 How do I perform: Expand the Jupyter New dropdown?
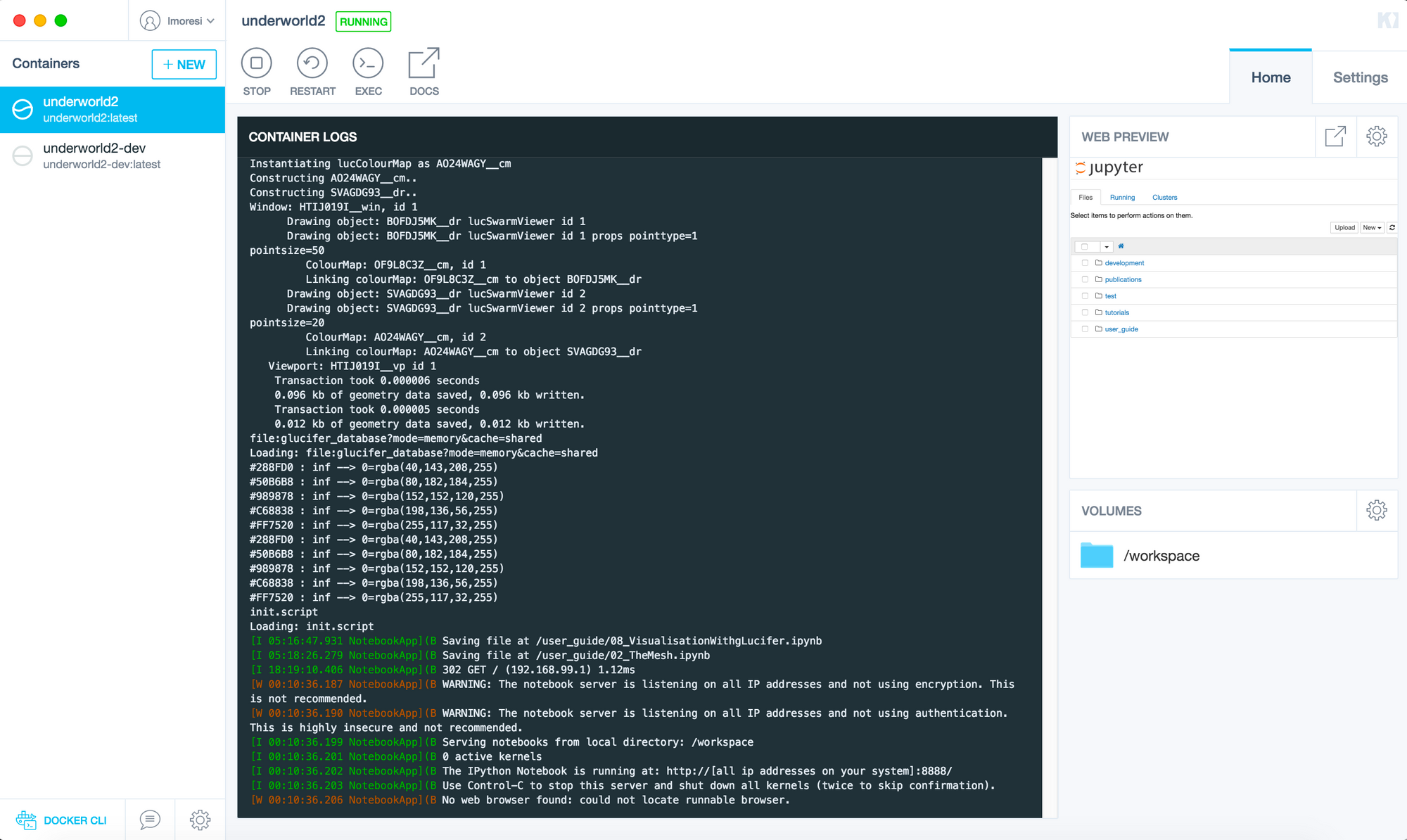[1372, 228]
